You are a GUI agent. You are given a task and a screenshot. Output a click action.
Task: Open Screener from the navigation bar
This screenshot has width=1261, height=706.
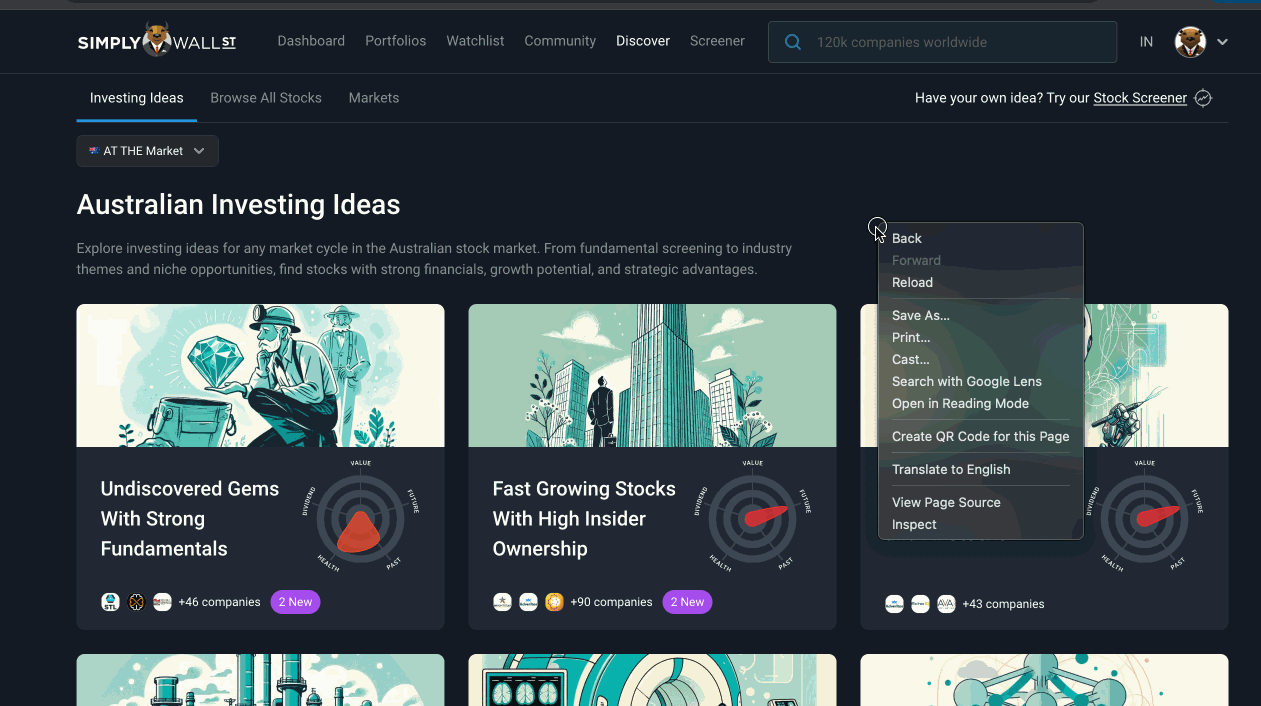pos(717,41)
